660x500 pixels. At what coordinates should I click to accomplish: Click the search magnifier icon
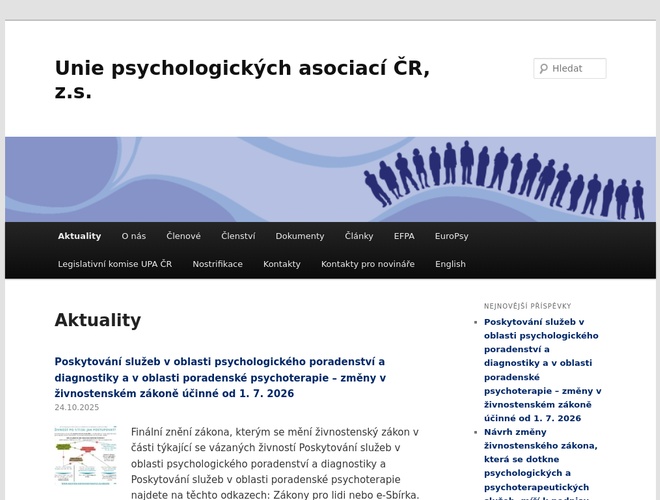[544, 69]
